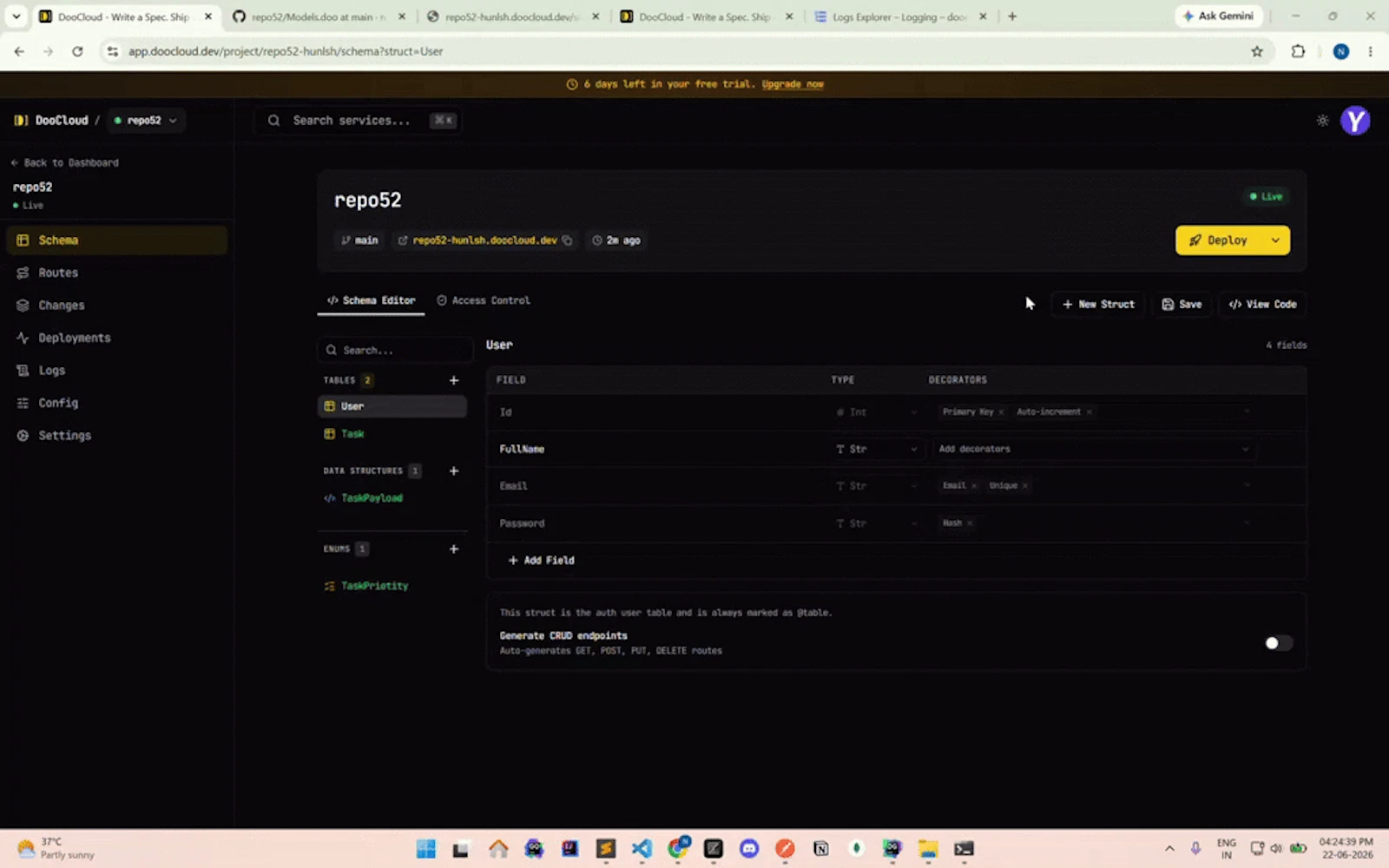
Task: Open the Deployments sidebar section
Action: tap(116, 338)
